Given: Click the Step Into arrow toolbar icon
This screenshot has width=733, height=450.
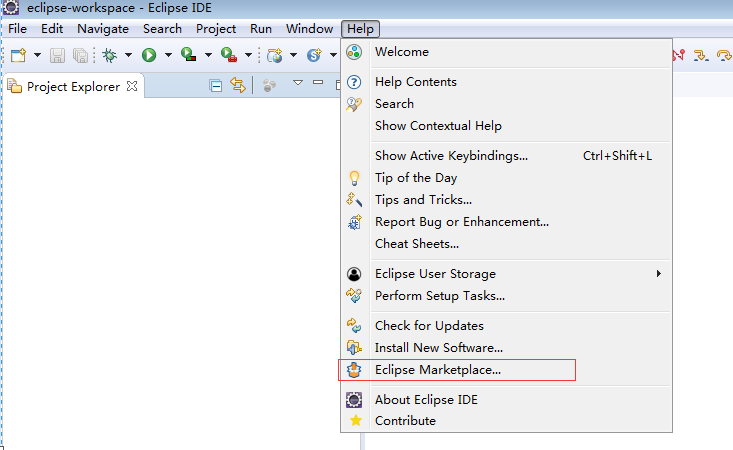Looking at the screenshot, I should point(700,56).
